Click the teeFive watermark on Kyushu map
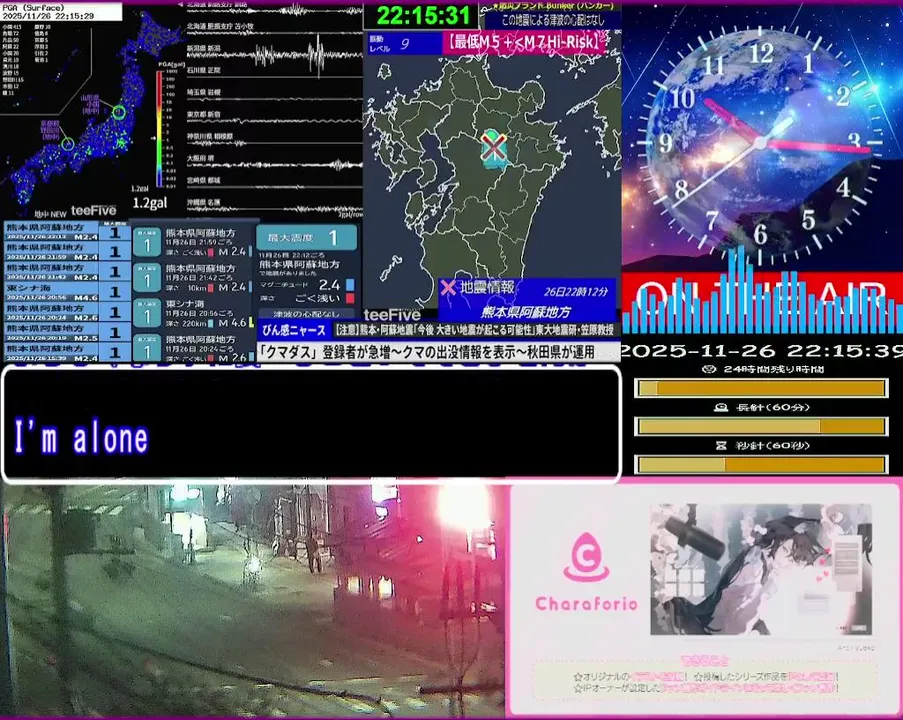 [392, 314]
